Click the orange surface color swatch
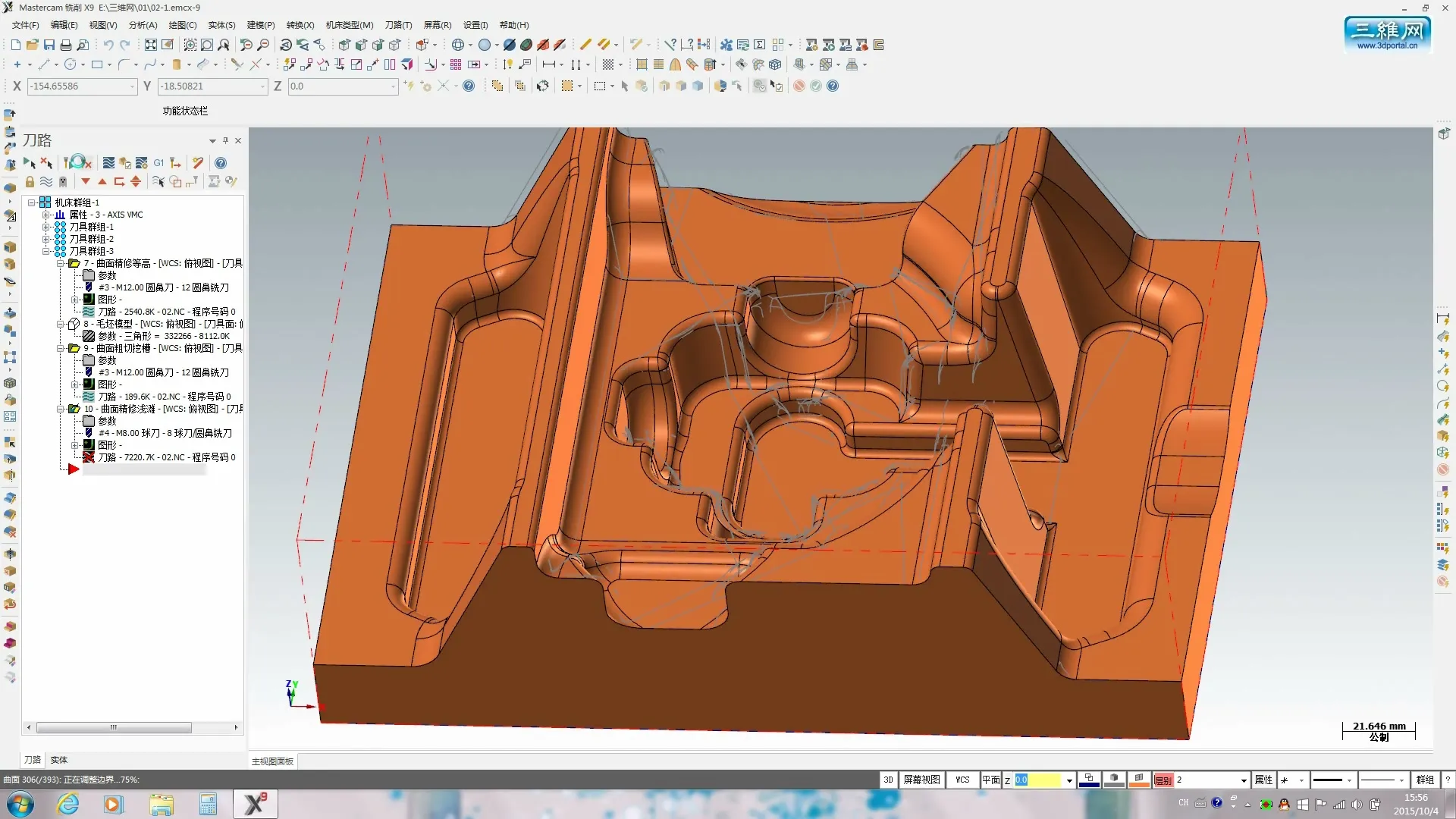The image size is (1456, 819). [1139, 780]
